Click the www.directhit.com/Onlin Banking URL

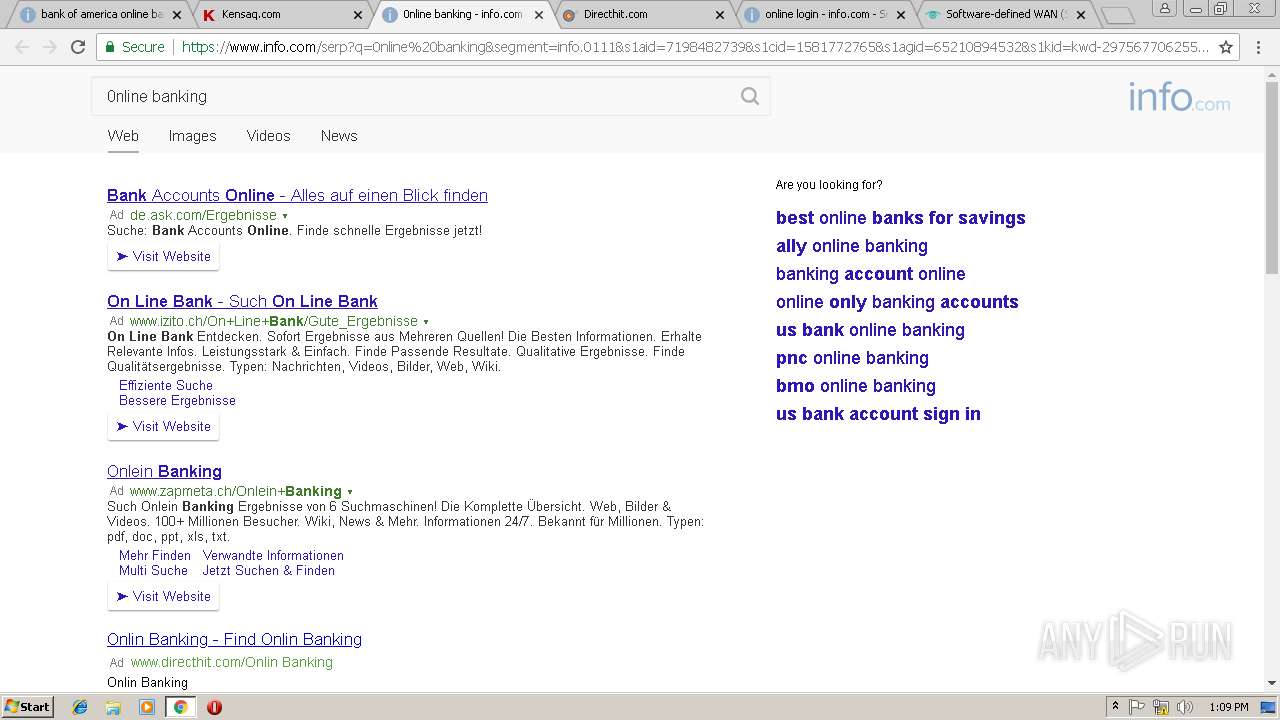pyautogui.click(x=231, y=662)
